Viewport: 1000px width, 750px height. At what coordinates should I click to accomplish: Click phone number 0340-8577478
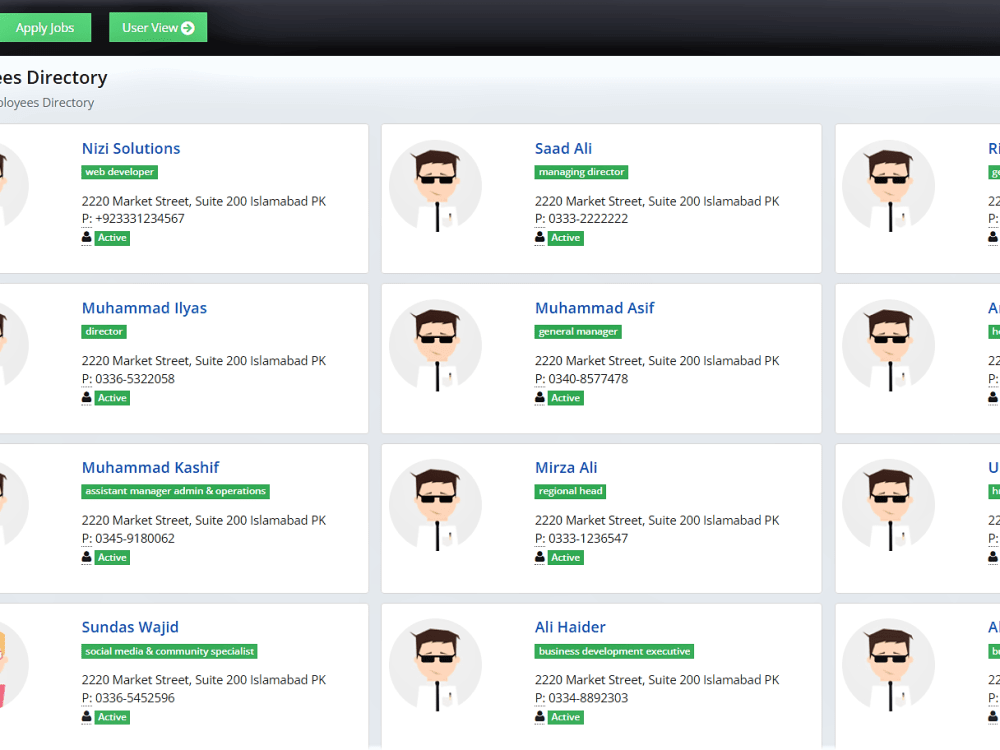588,379
